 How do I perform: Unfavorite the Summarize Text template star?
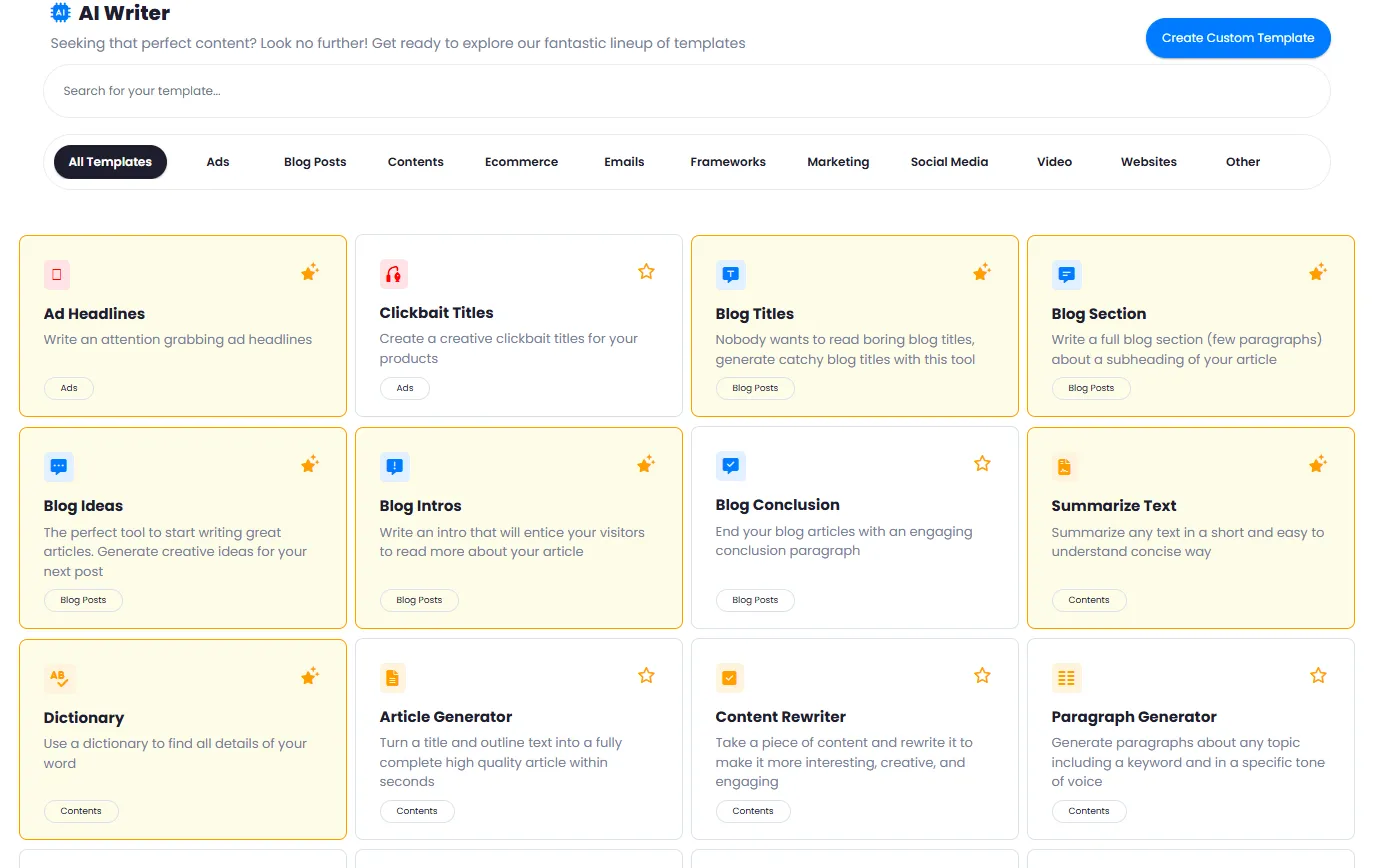tap(1318, 464)
